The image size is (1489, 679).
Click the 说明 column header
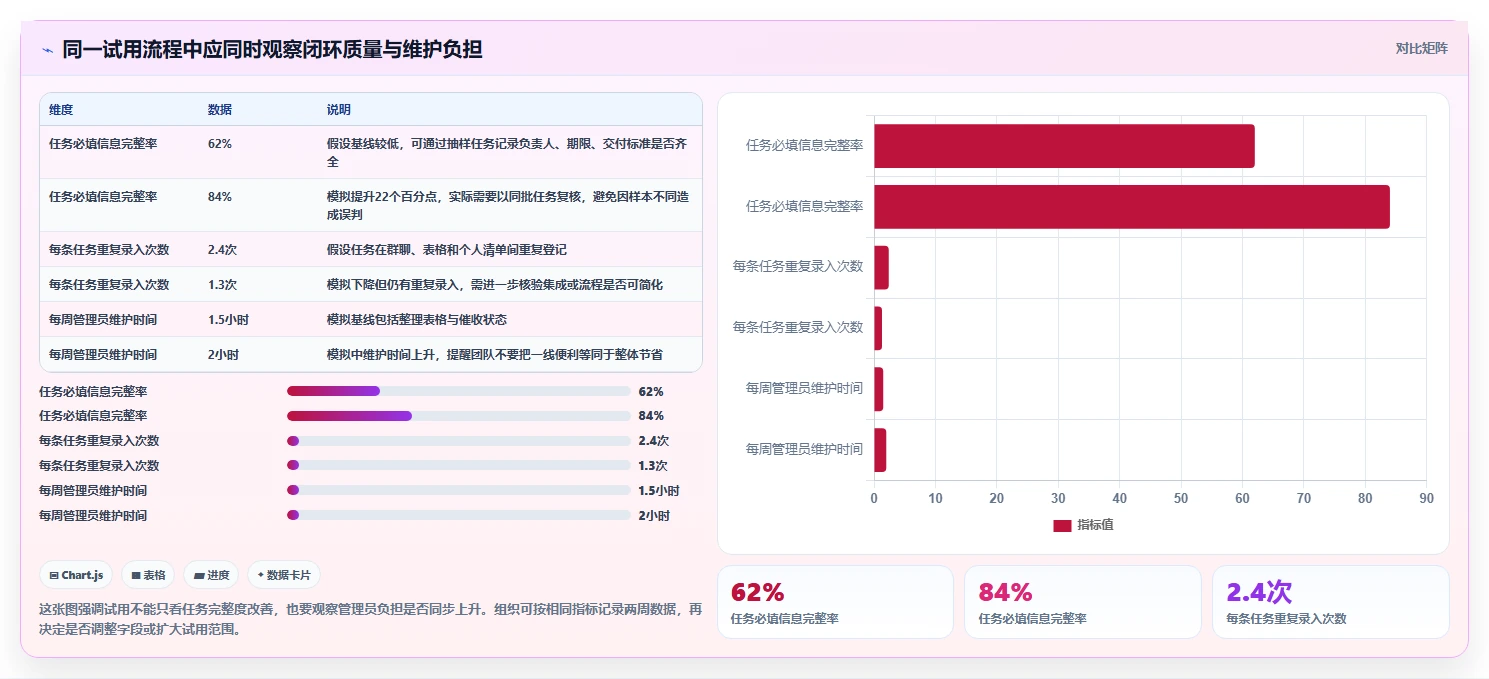(339, 109)
